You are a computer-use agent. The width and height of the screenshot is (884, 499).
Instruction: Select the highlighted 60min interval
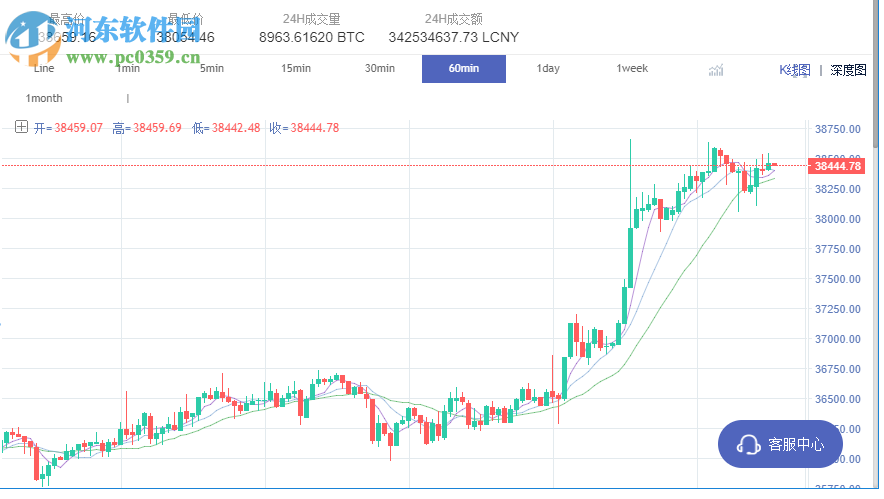point(464,69)
